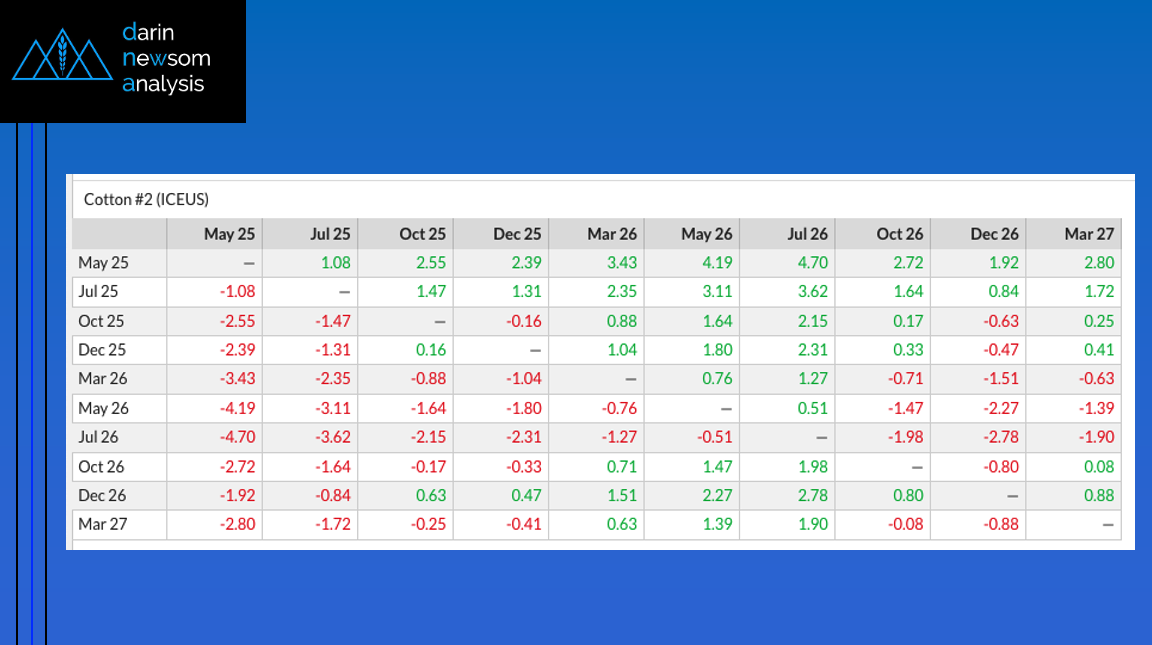Viewport: 1152px width, 645px height.
Task: Click the Mar 26 column header
Action: [612, 234]
